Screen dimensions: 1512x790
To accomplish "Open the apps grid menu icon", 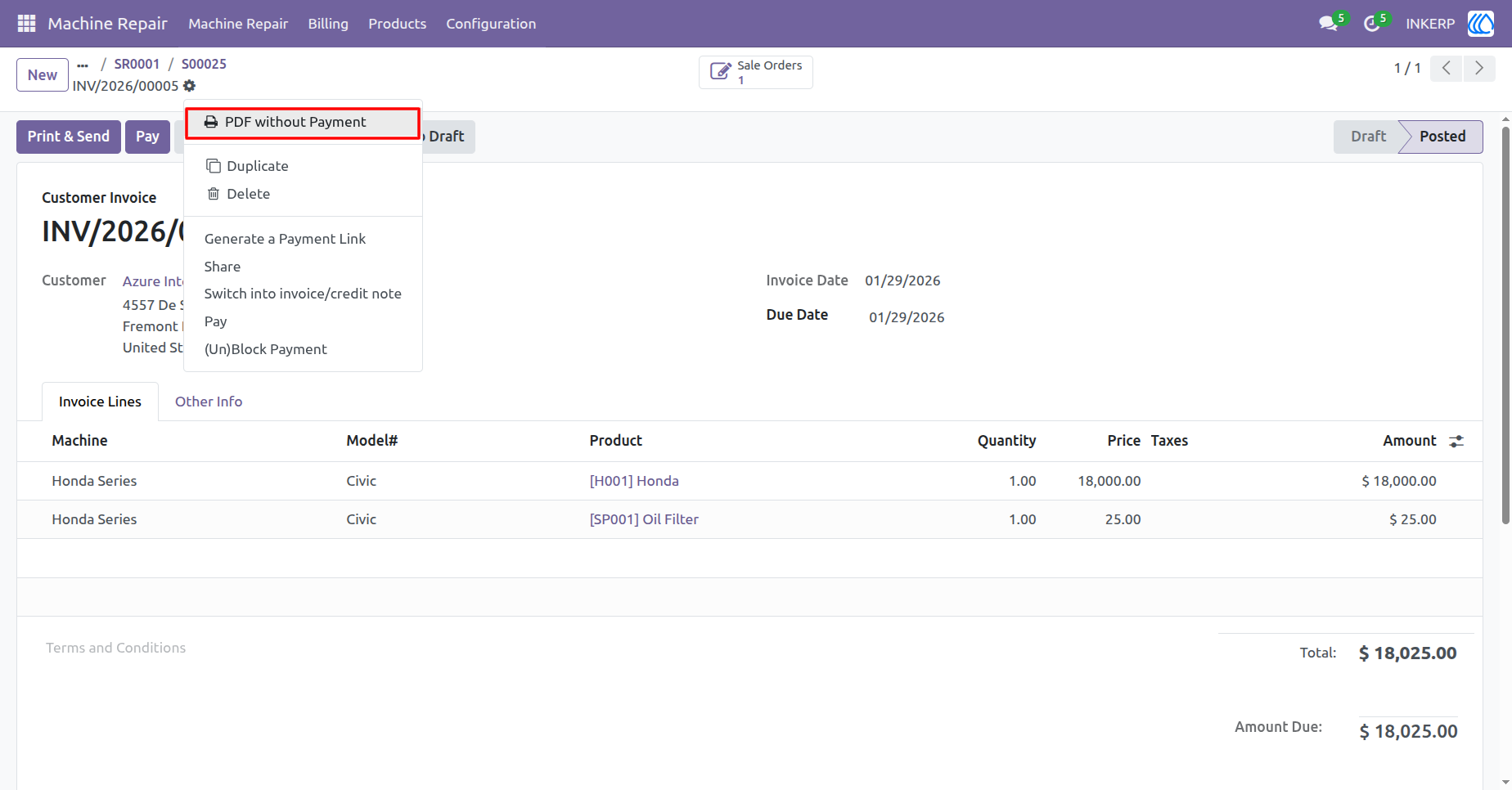I will coord(26,24).
